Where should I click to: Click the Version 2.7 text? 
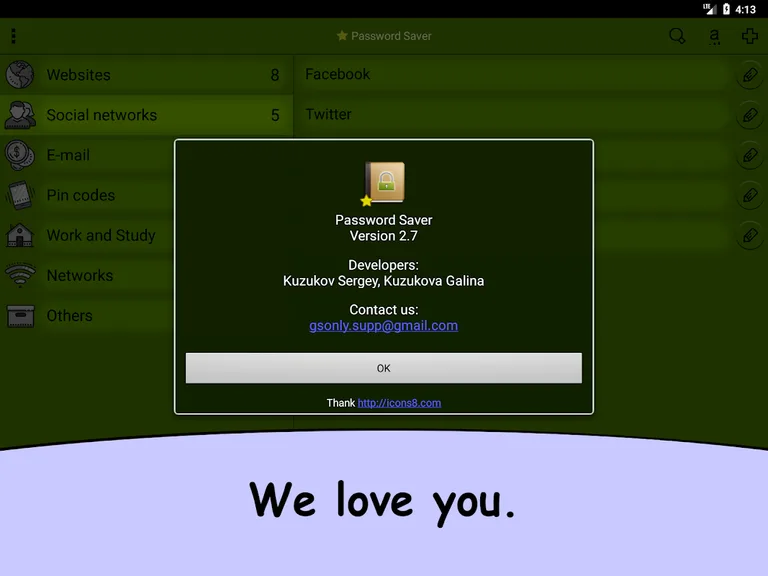coord(384,236)
